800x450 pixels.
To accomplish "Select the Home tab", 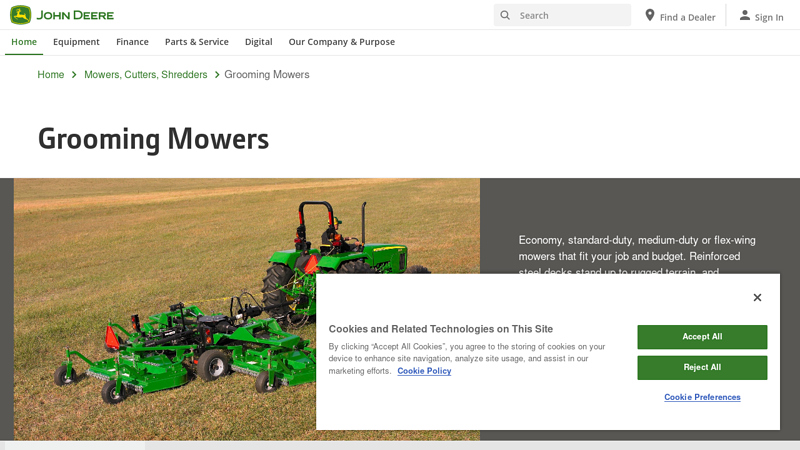I will (x=24, y=42).
